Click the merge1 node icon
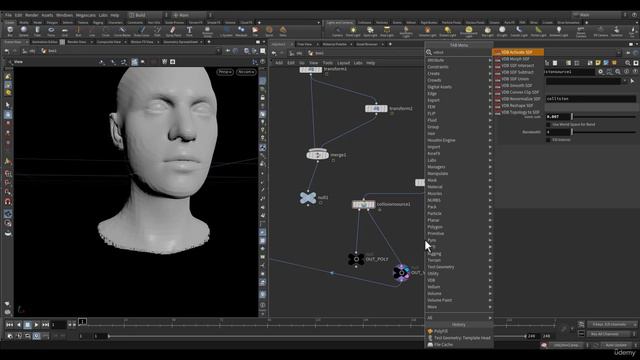640x360 pixels. click(x=318, y=154)
